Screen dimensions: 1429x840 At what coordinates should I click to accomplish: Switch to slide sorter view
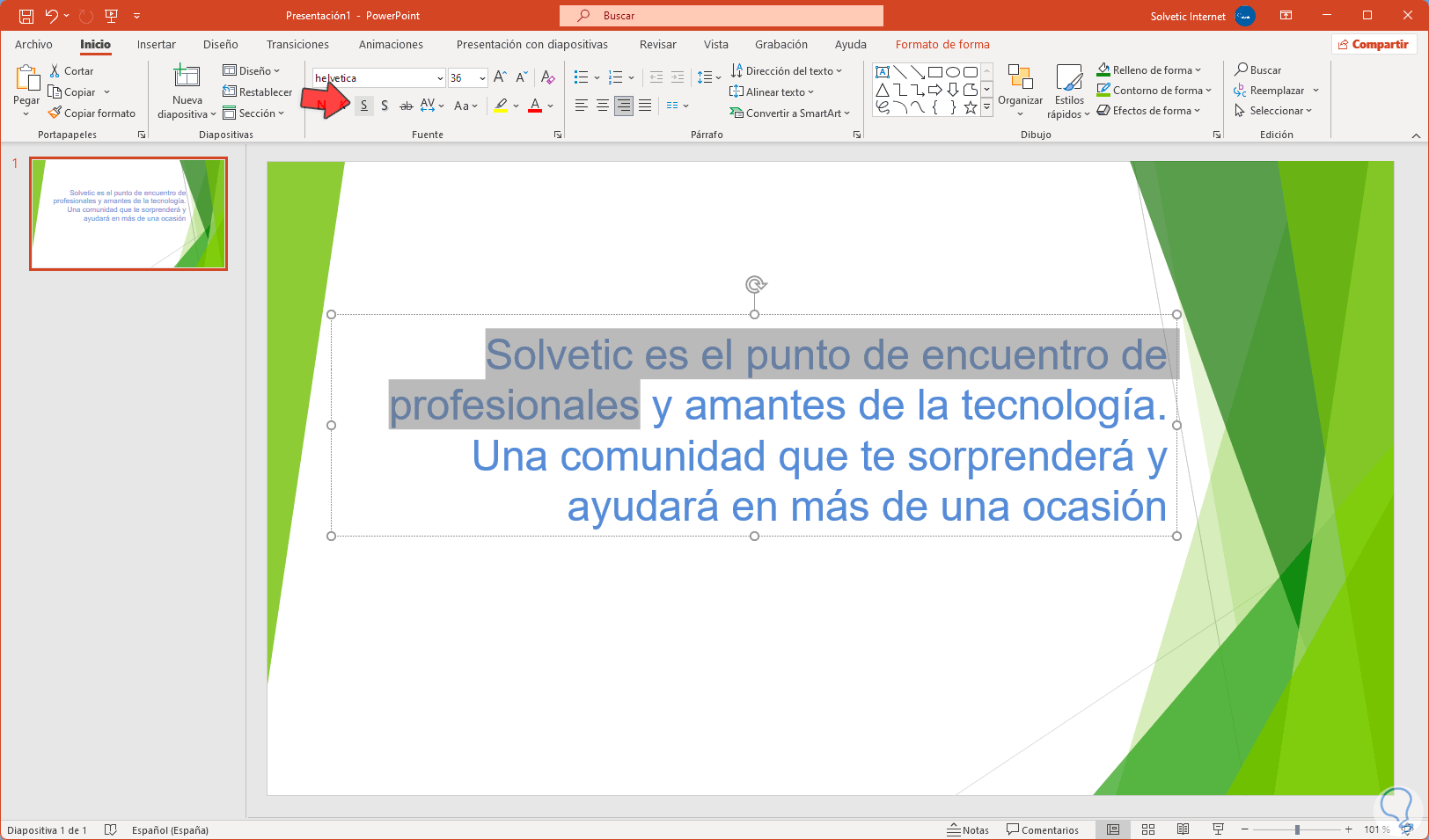1148,829
